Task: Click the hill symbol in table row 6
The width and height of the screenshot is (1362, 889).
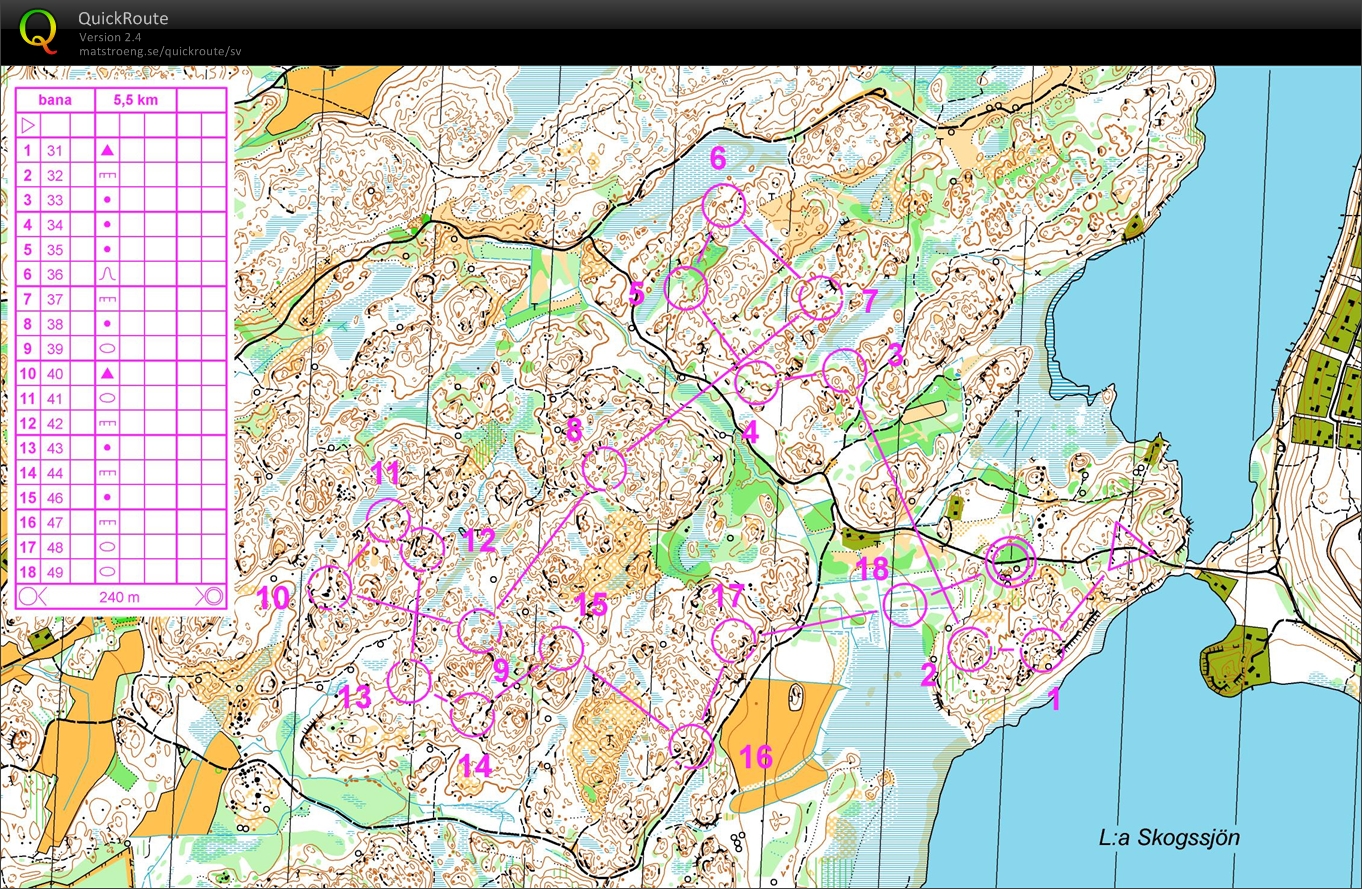Action: [107, 274]
